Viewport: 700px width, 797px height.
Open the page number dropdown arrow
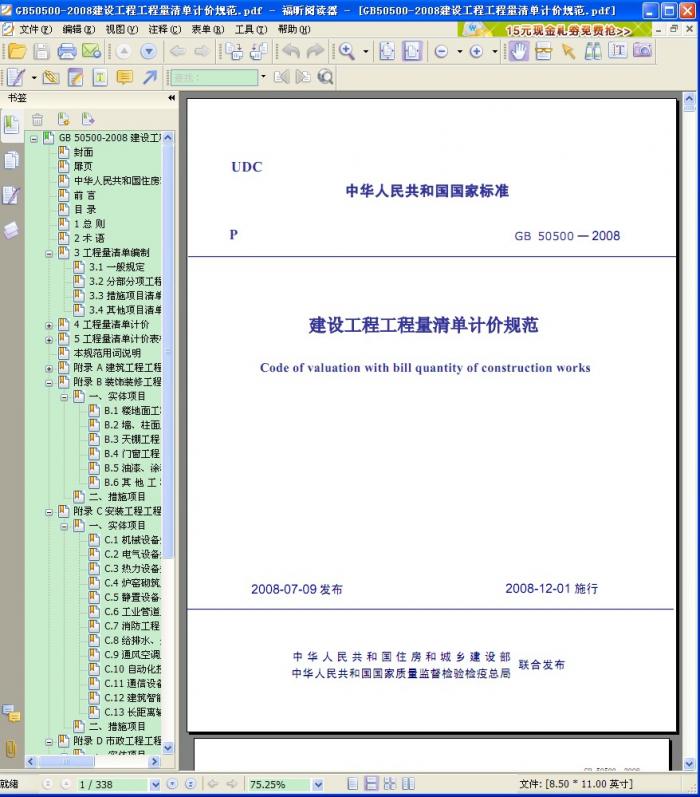click(155, 785)
